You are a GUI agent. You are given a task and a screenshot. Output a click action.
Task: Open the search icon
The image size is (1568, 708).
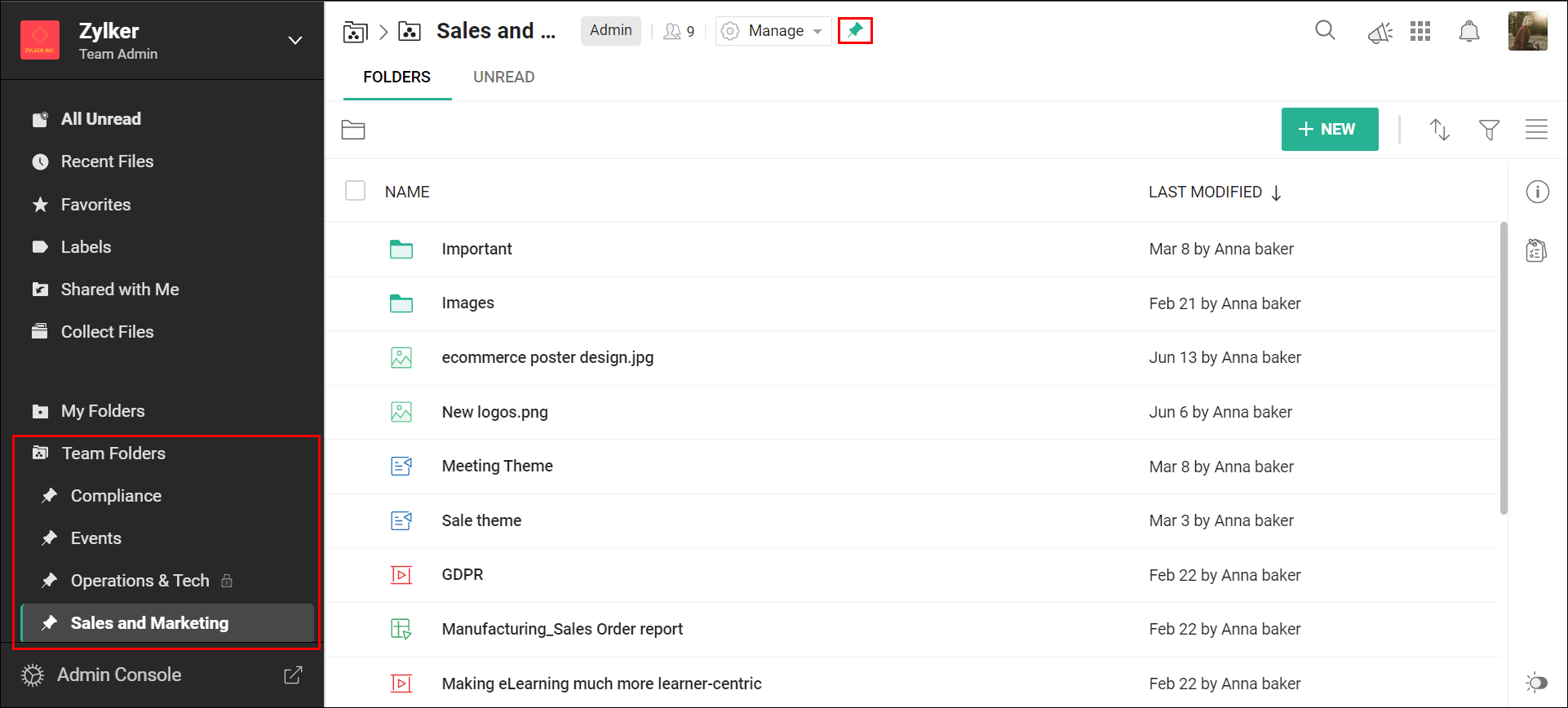[1325, 31]
